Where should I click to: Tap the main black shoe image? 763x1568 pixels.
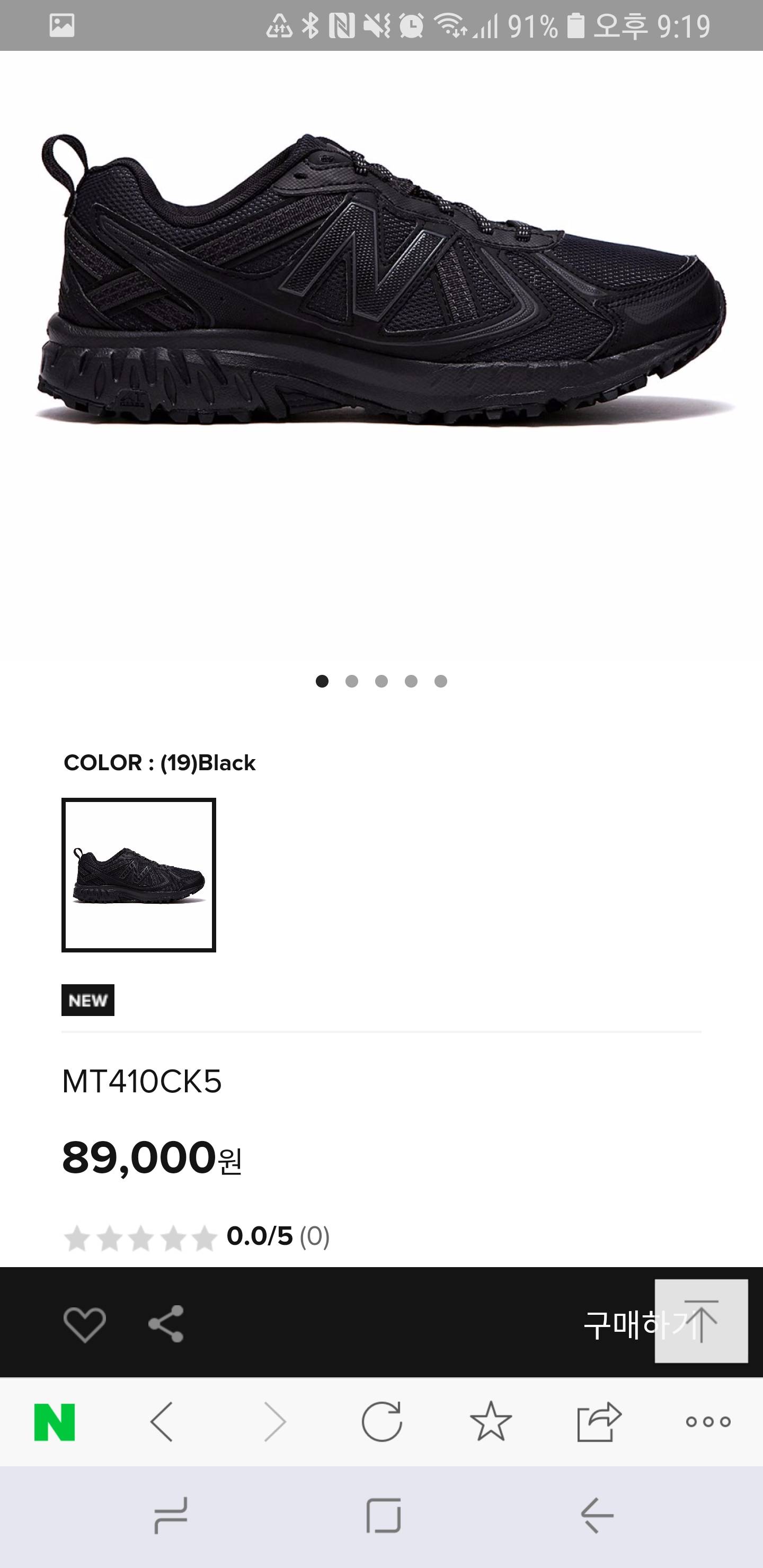click(382, 280)
